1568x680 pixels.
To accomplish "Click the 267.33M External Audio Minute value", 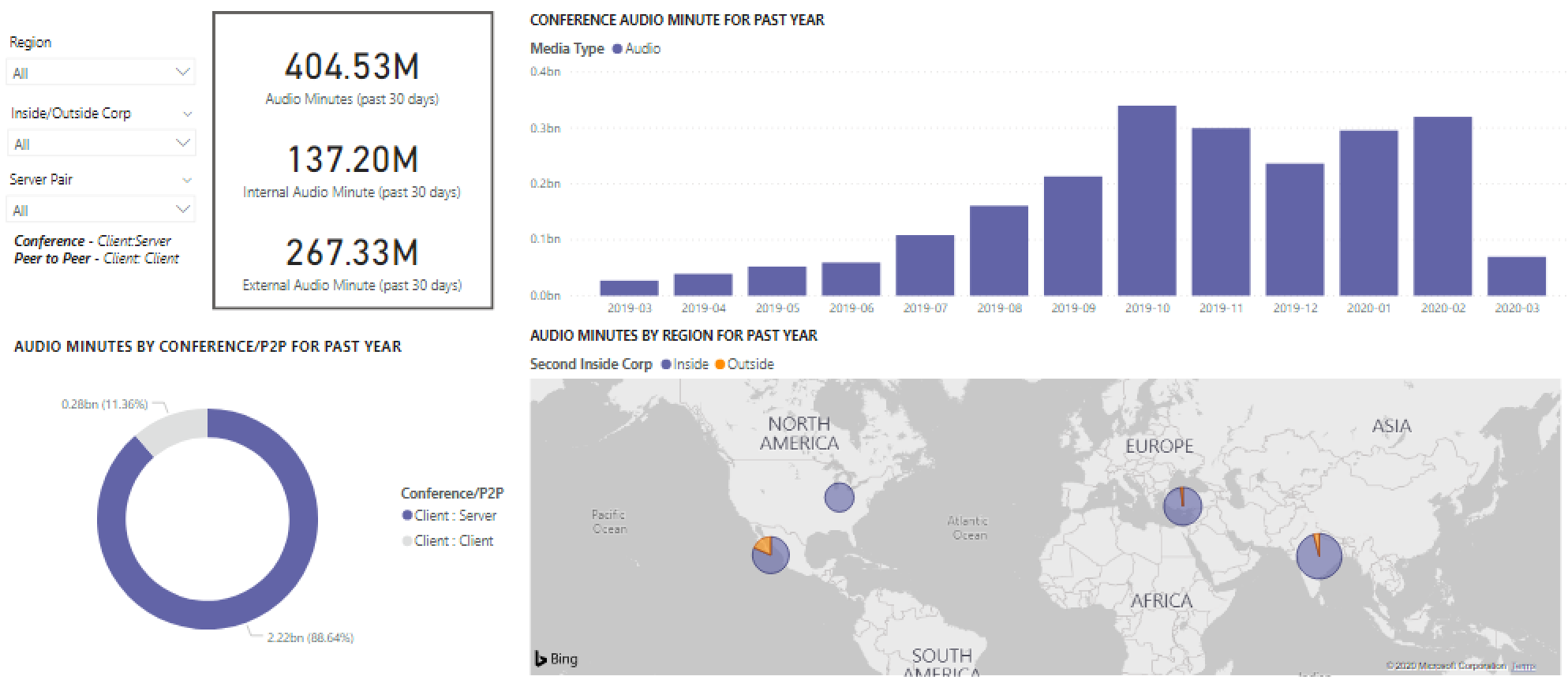I will pyautogui.click(x=352, y=252).
